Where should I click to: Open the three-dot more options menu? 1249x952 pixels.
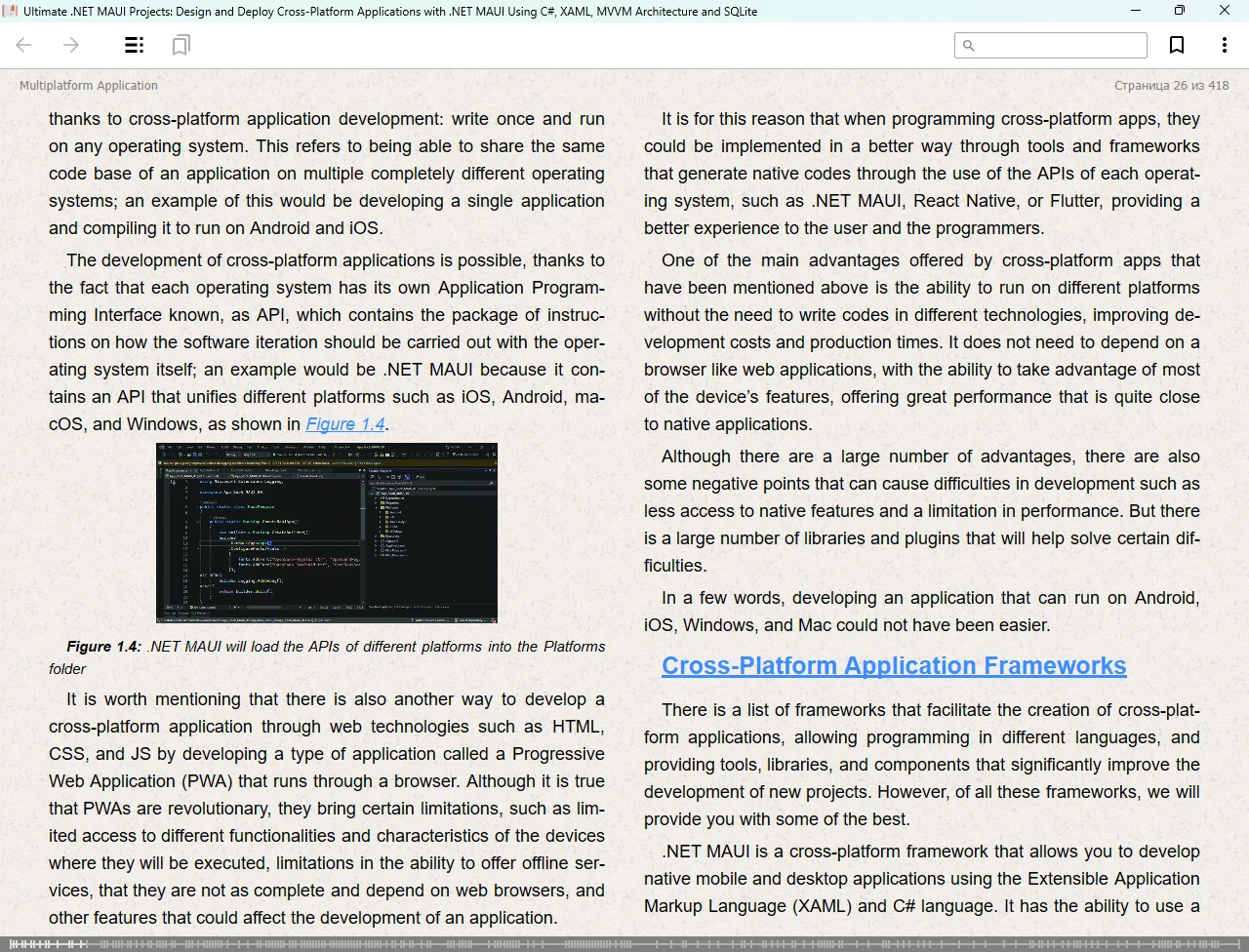click(x=1224, y=45)
